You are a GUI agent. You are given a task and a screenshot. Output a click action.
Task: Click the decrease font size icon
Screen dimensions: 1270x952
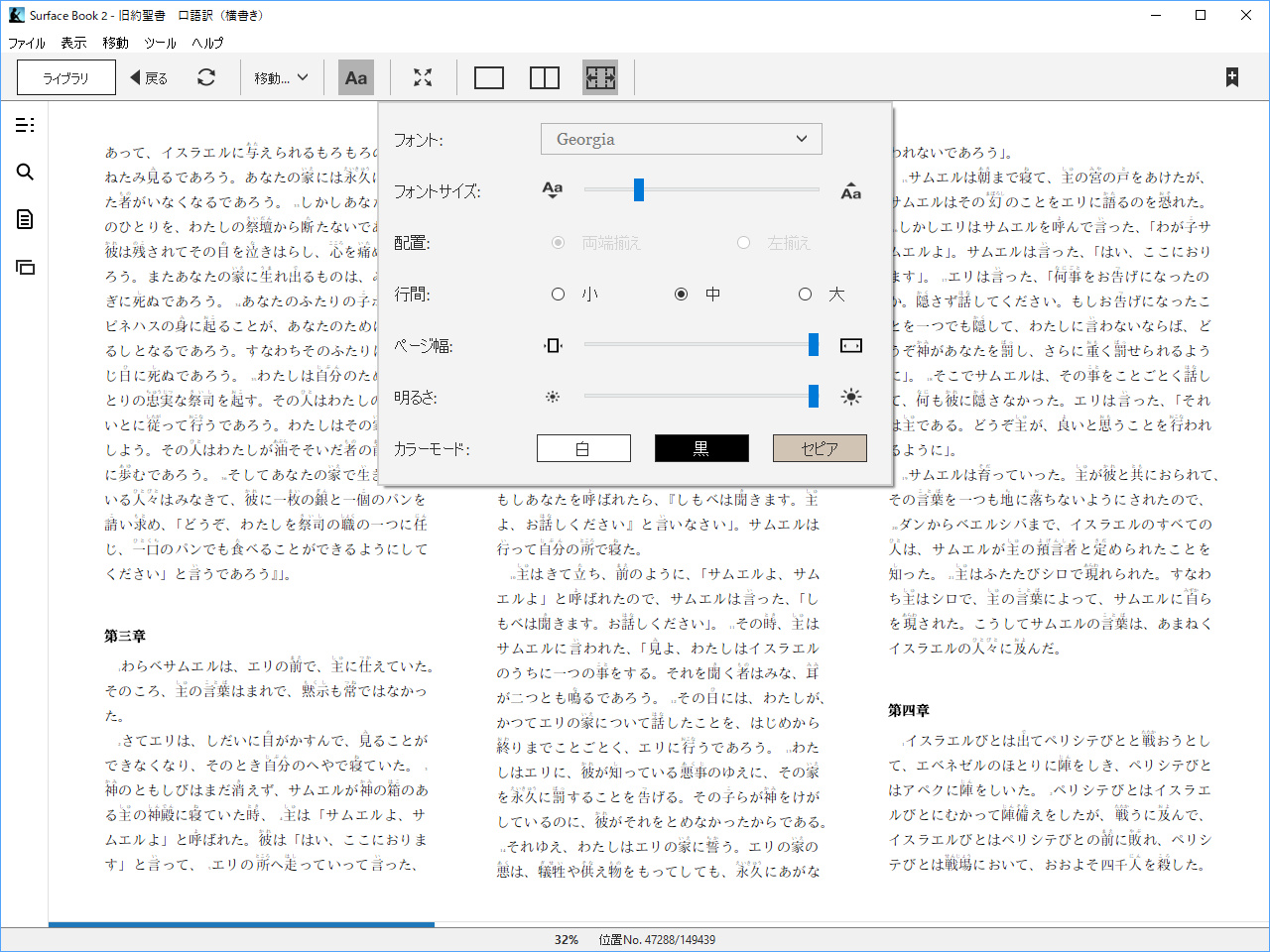pyautogui.click(x=553, y=191)
